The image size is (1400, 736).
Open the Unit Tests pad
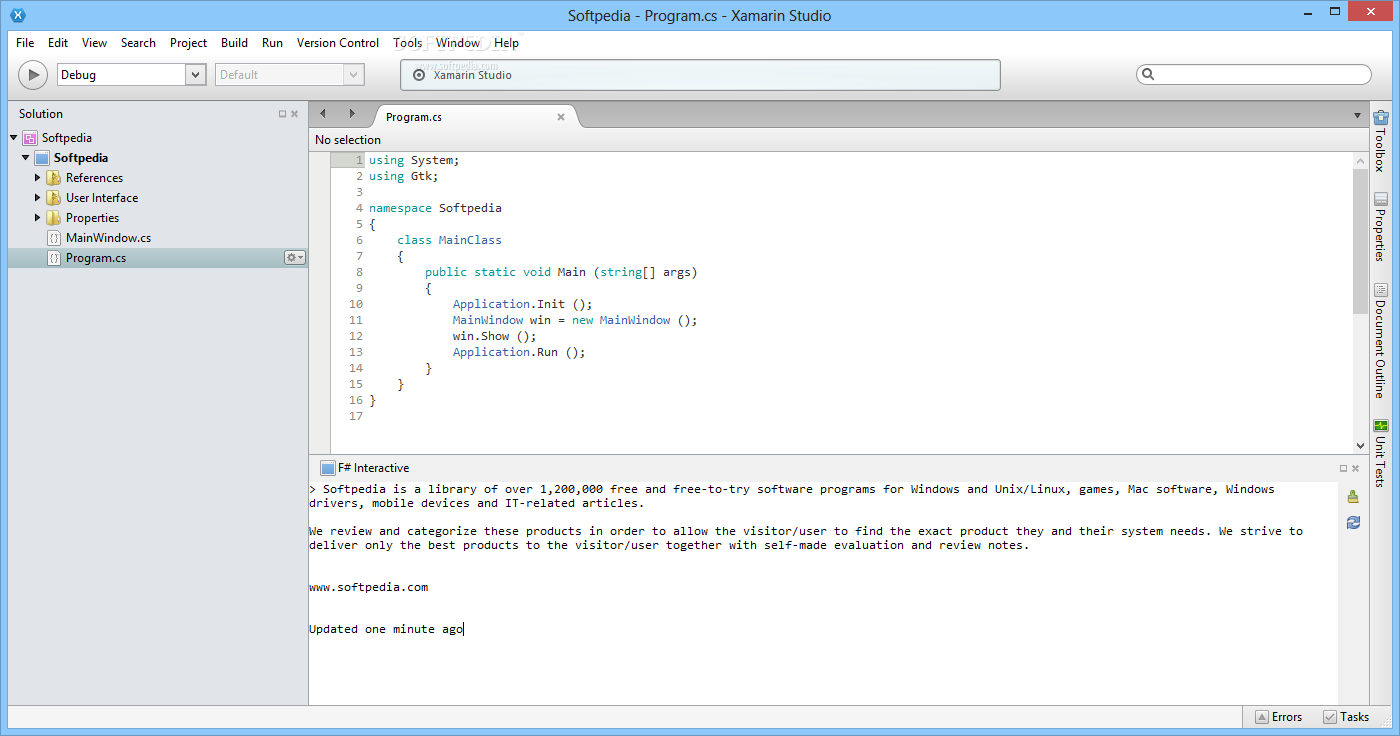pyautogui.click(x=1381, y=452)
